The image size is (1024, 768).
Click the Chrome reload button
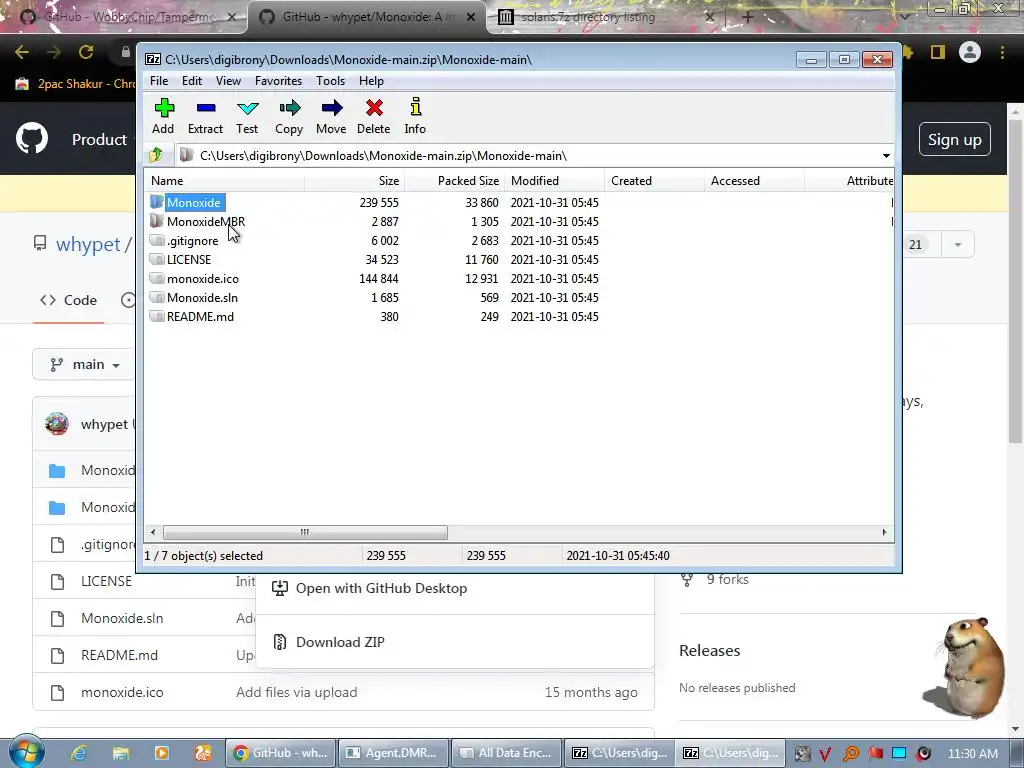86,52
